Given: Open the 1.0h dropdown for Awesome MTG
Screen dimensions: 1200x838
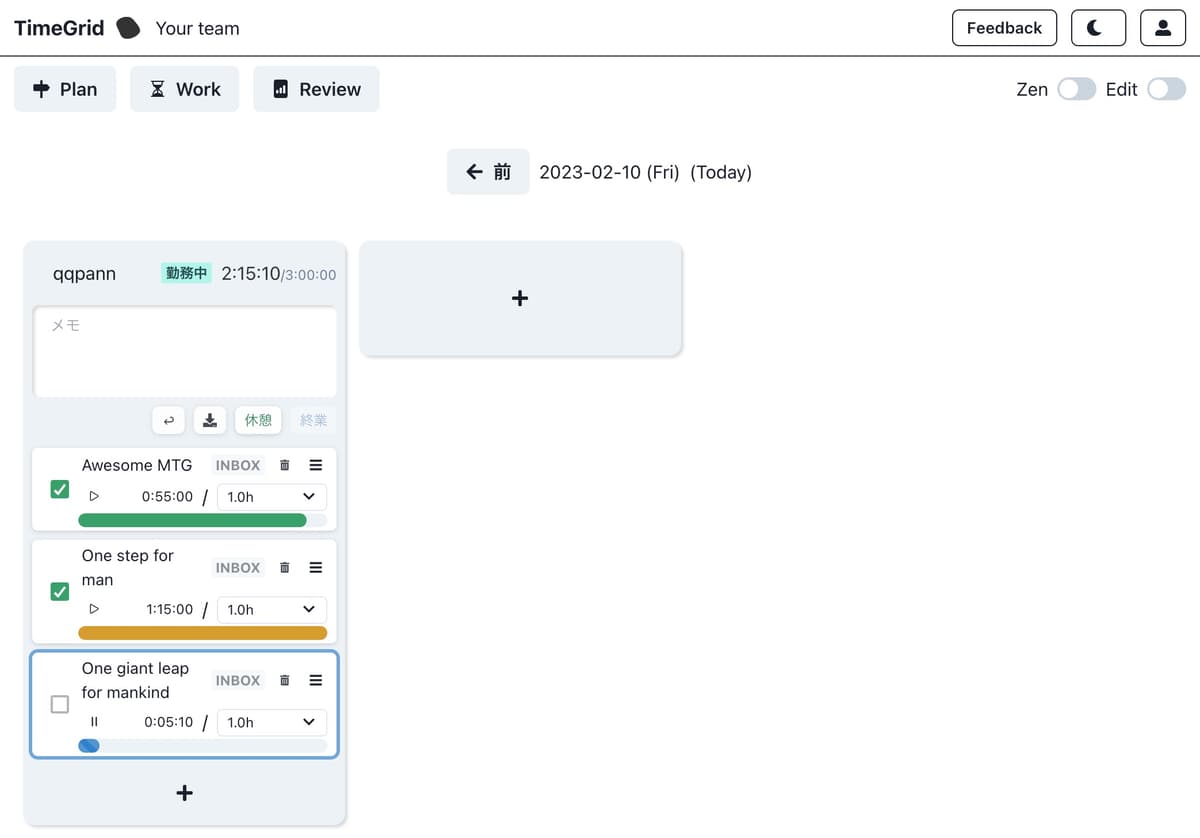Looking at the screenshot, I should tap(271, 496).
